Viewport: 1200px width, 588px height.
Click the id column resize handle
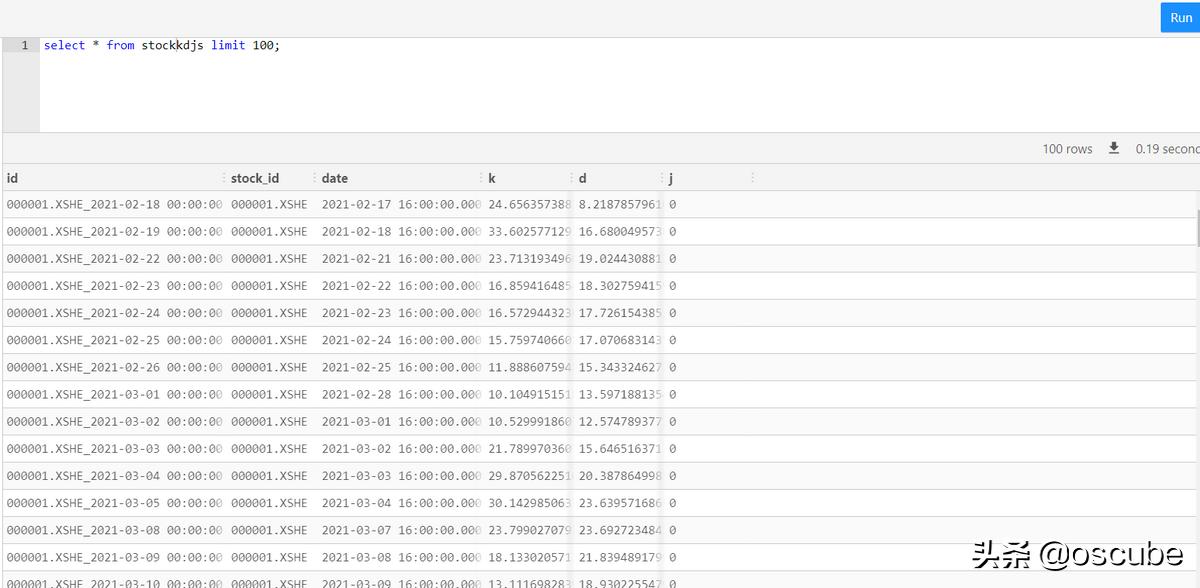(222, 178)
